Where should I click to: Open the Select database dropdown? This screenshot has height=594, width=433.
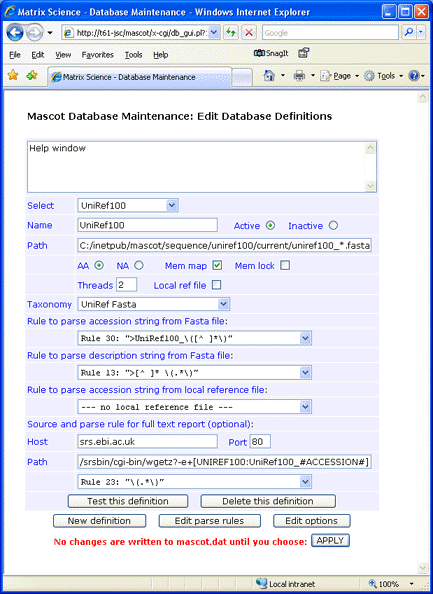(128, 205)
